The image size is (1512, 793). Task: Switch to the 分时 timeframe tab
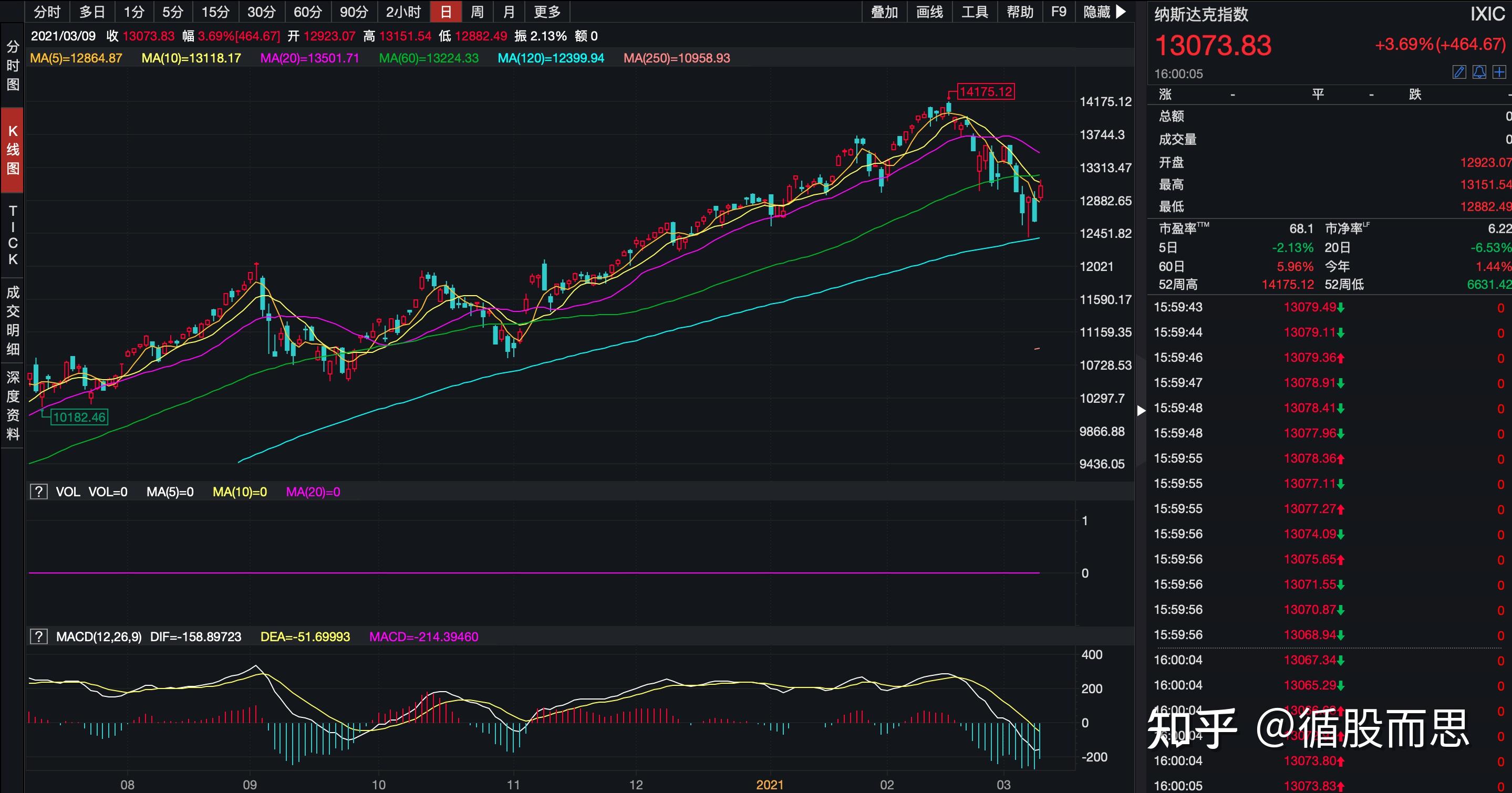point(47,12)
